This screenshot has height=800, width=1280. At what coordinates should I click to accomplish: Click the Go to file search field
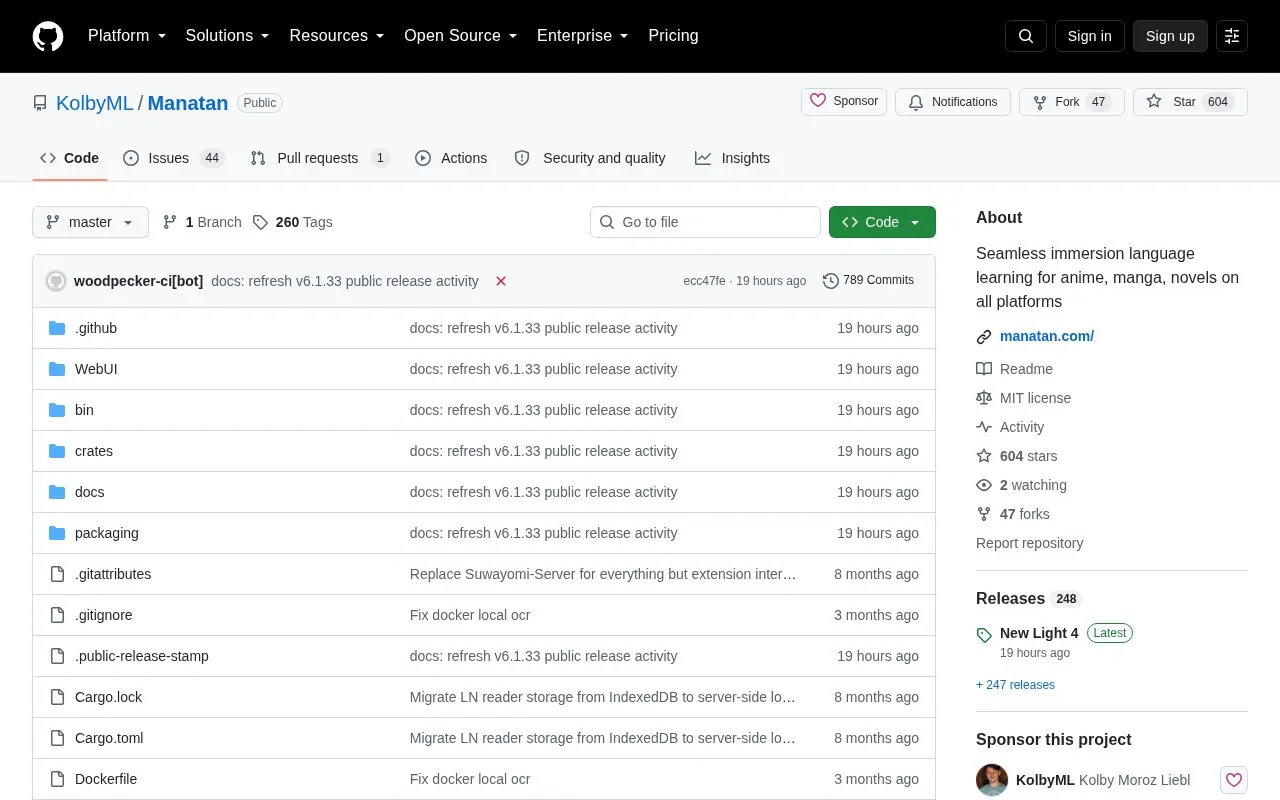point(705,222)
